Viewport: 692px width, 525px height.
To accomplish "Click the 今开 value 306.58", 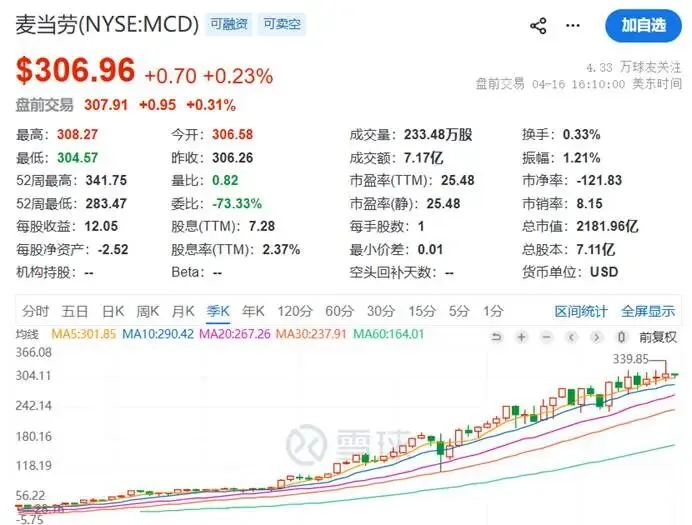I will 233,135.
